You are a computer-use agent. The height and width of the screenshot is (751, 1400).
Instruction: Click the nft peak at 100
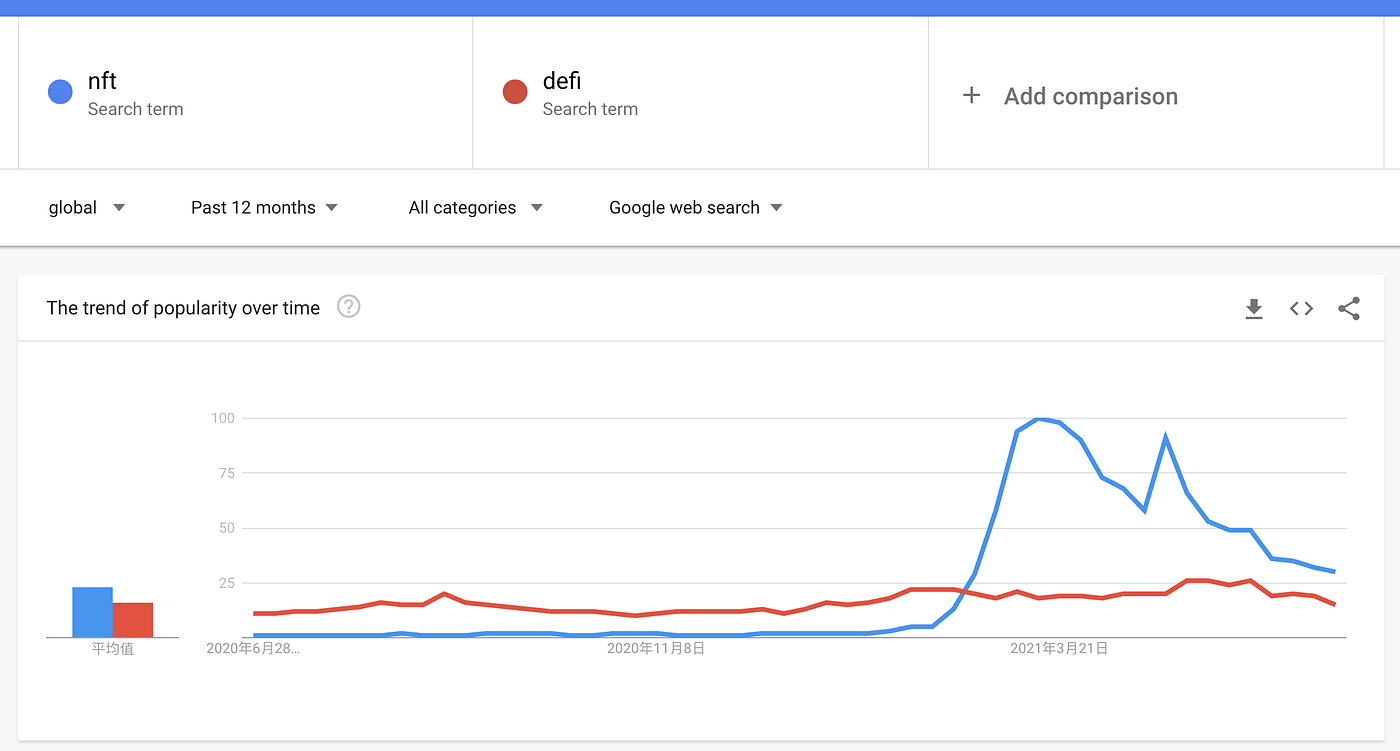click(x=1040, y=419)
